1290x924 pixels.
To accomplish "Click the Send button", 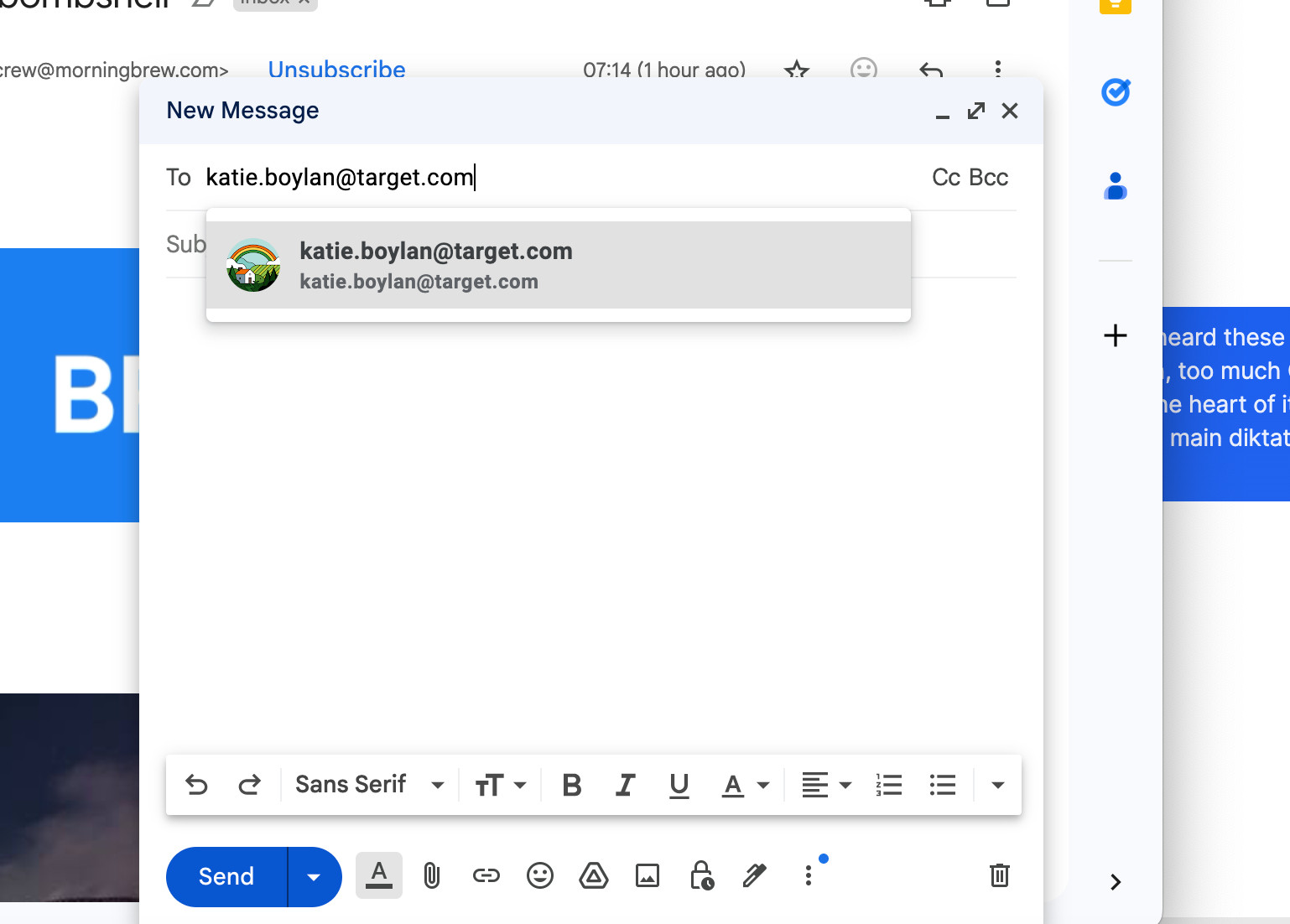I will [226, 877].
